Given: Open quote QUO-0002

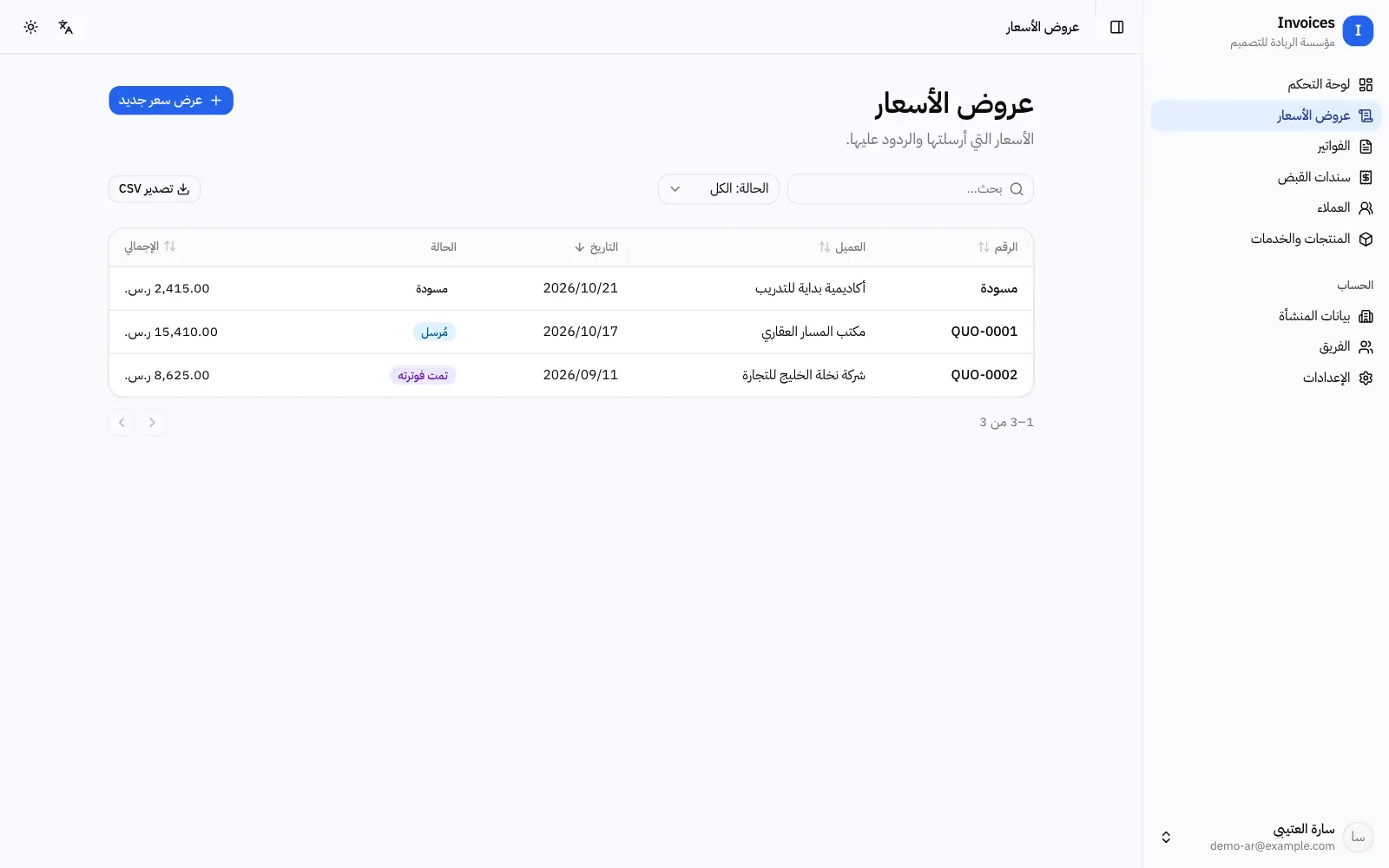Looking at the screenshot, I should click(x=984, y=375).
